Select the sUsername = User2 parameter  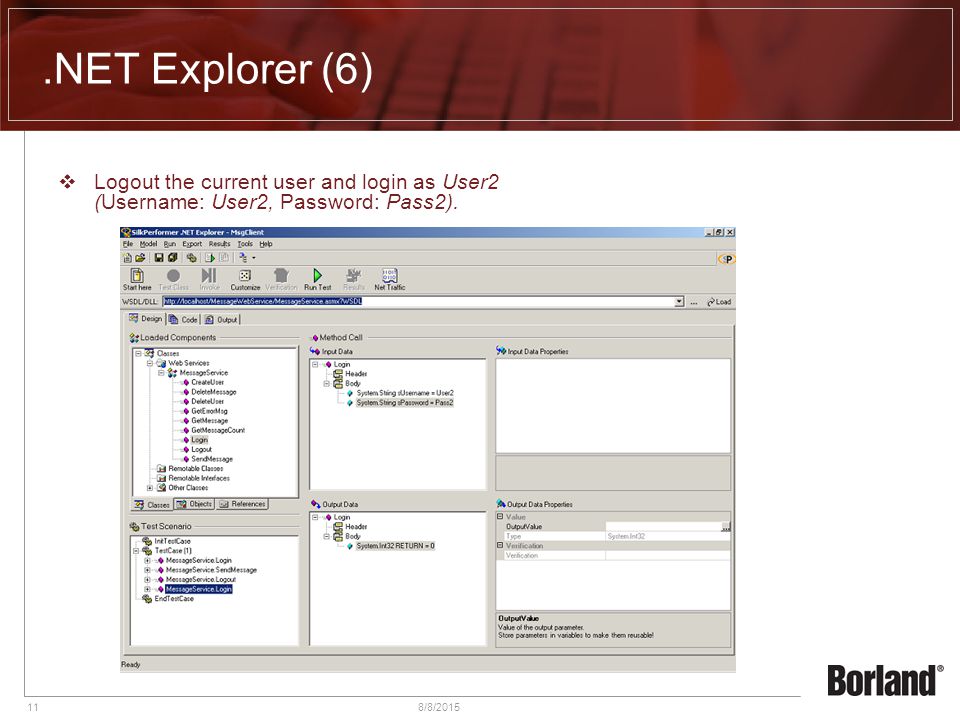[405, 393]
